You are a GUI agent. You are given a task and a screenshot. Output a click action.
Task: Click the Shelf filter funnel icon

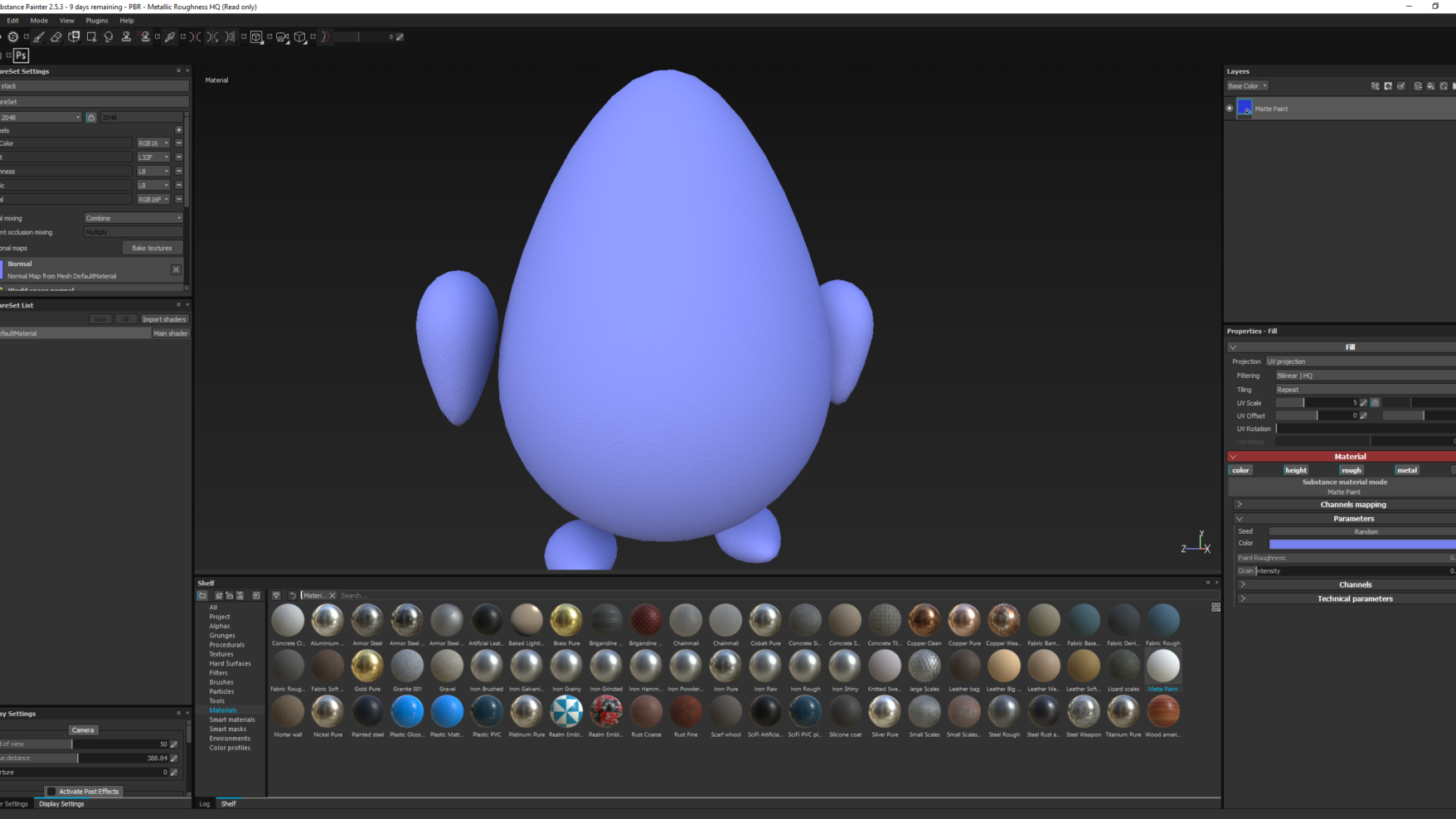(276, 595)
